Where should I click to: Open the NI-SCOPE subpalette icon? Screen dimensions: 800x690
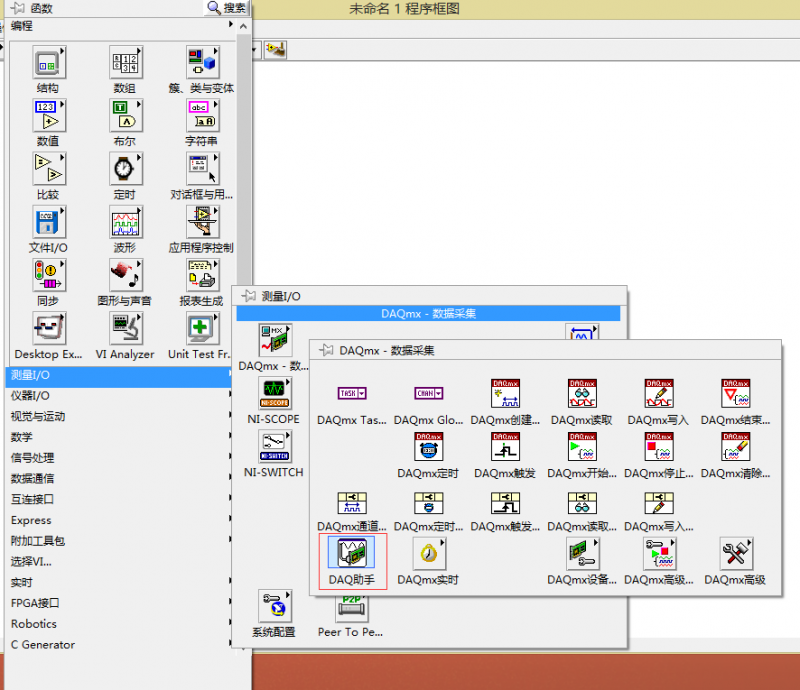click(x=274, y=393)
